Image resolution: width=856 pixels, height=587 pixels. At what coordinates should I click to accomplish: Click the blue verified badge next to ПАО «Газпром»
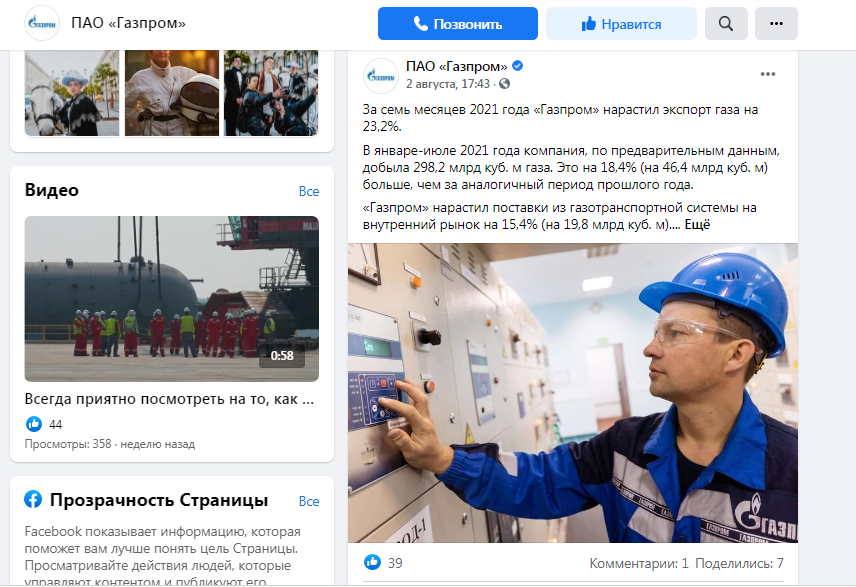(x=518, y=66)
